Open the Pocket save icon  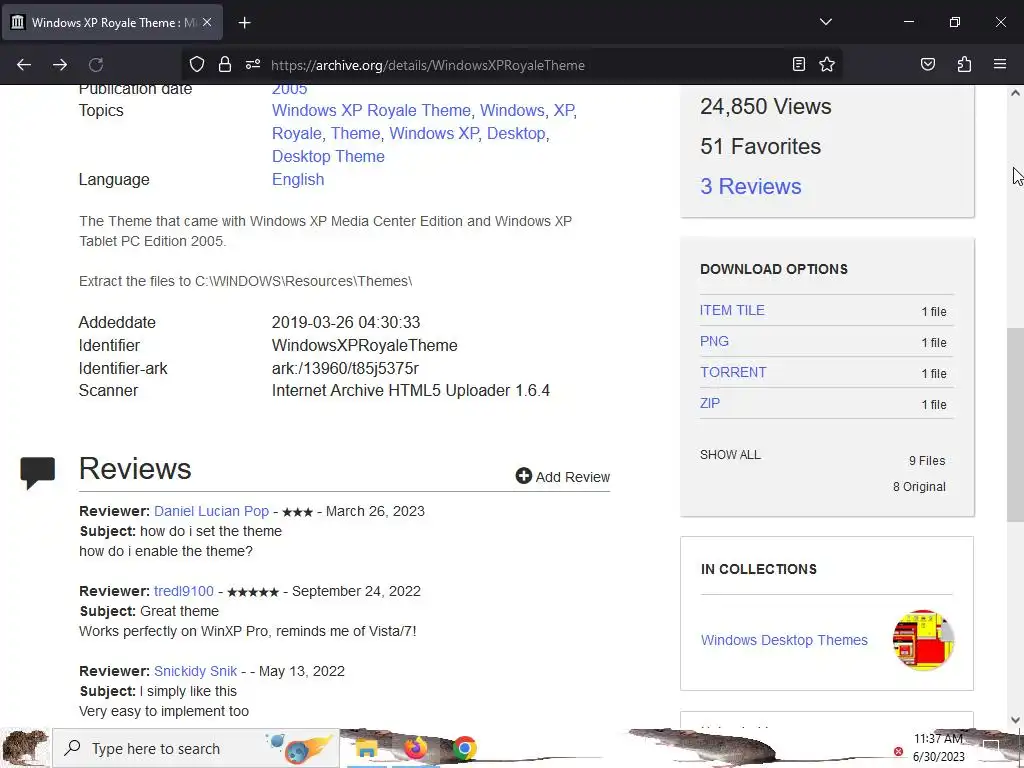[x=927, y=64]
